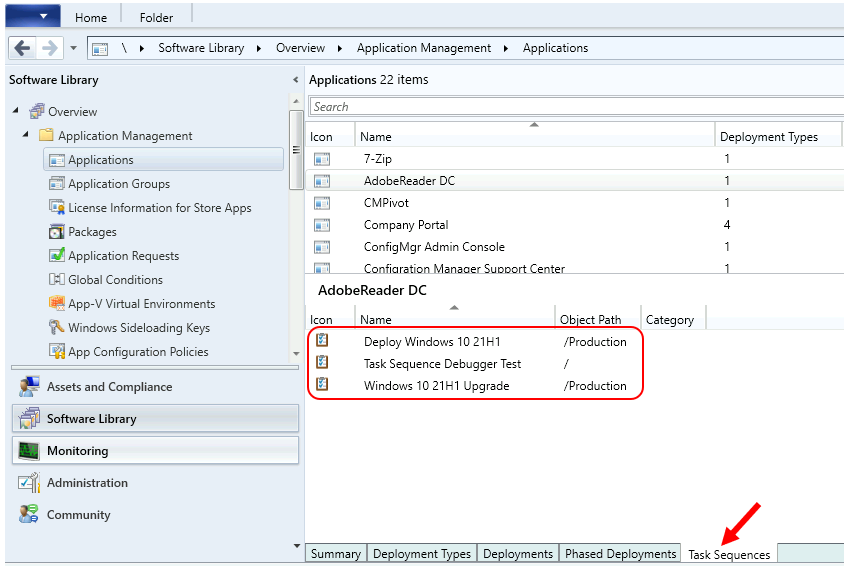Switch to the Home ribbon tab
This screenshot has height=566, width=852.
pyautogui.click(x=91, y=17)
